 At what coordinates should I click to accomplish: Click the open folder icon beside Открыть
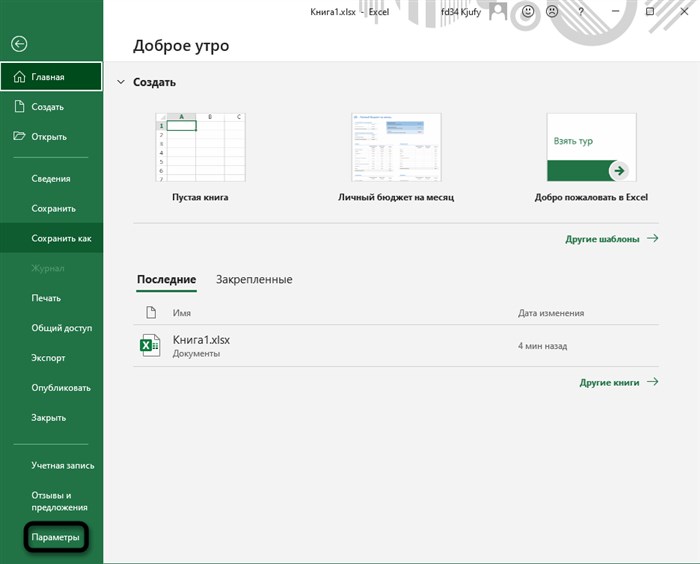[19, 136]
